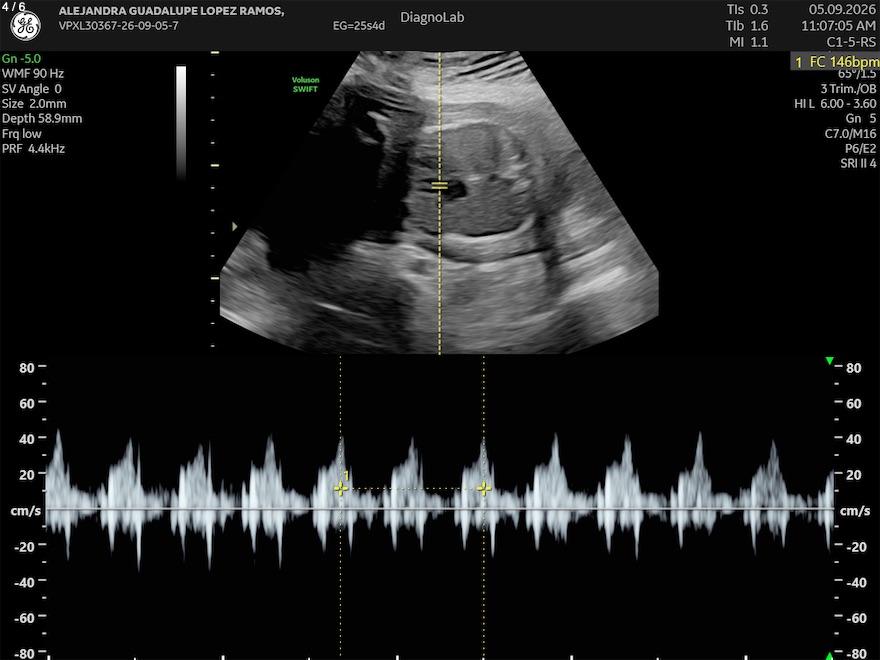Click the WMF 90 Hz filter setting
880x660 pixels.
coord(33,74)
